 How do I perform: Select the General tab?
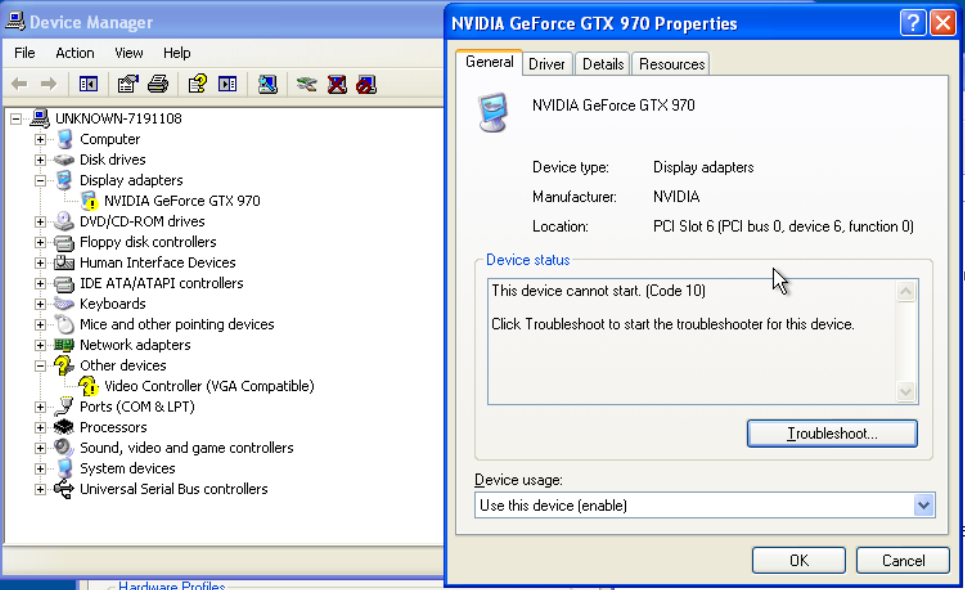[489, 62]
